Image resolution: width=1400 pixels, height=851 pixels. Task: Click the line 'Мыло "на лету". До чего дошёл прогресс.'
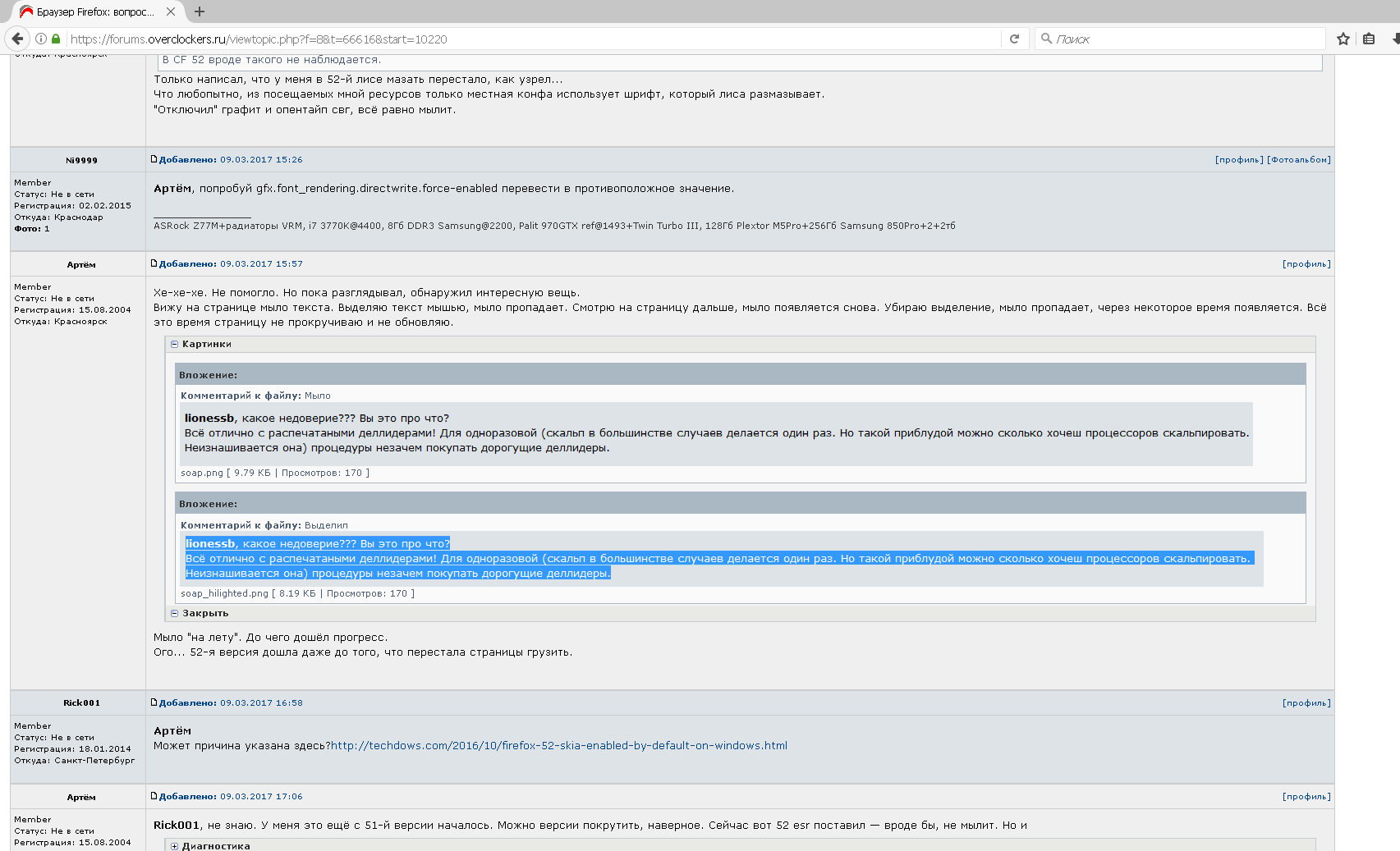pyautogui.click(x=270, y=638)
